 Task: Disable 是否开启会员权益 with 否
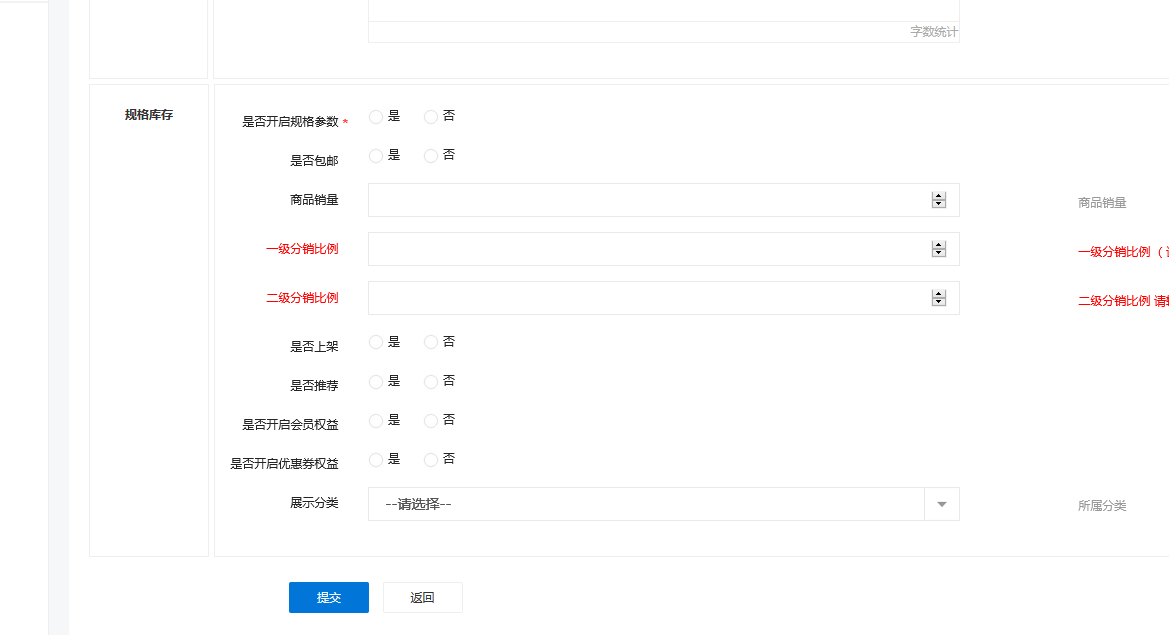pos(431,421)
